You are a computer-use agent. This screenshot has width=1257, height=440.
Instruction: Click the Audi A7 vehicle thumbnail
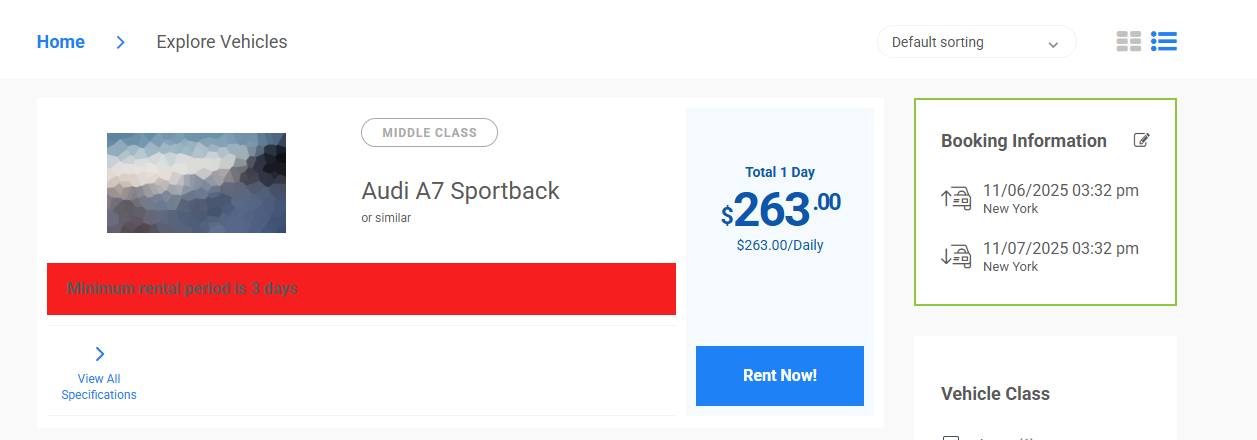(x=196, y=183)
